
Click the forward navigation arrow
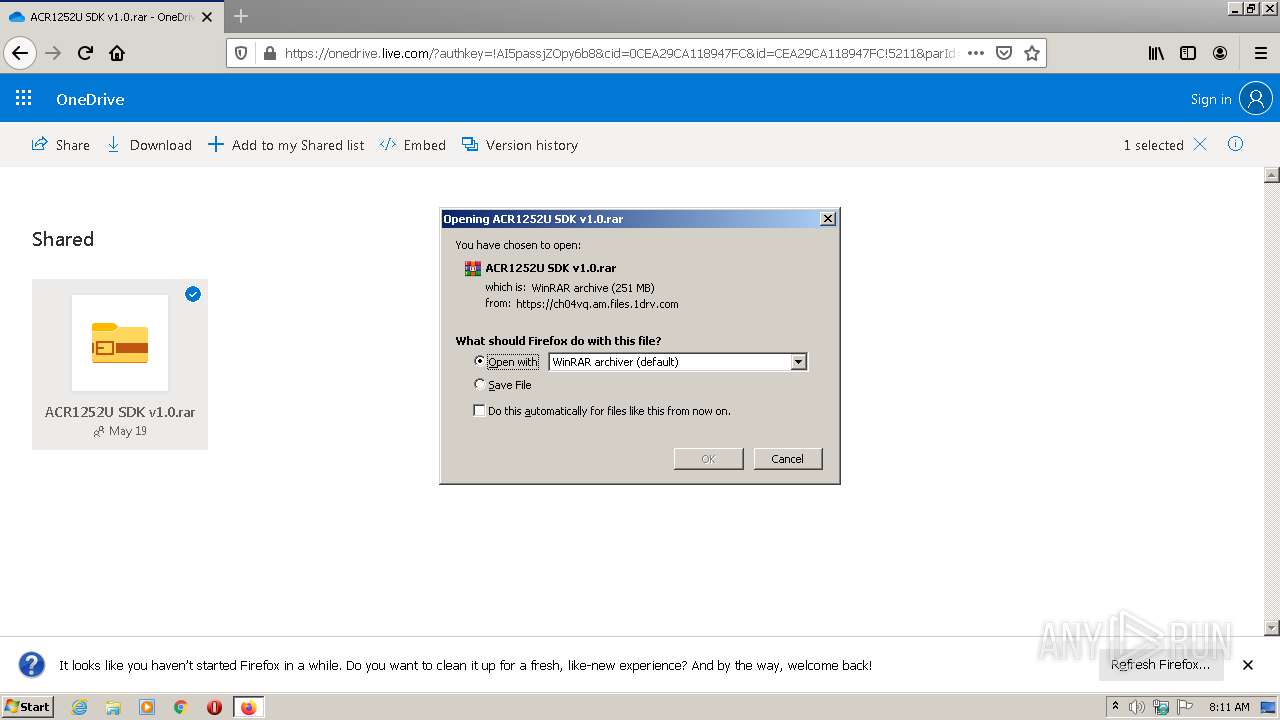tap(53, 53)
